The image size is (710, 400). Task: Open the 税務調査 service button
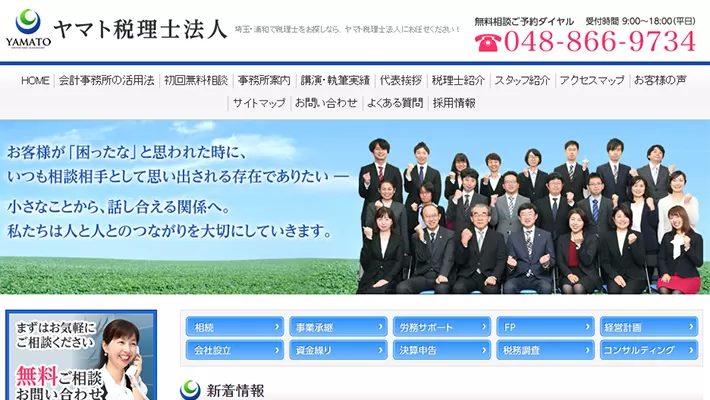pyautogui.click(x=545, y=351)
